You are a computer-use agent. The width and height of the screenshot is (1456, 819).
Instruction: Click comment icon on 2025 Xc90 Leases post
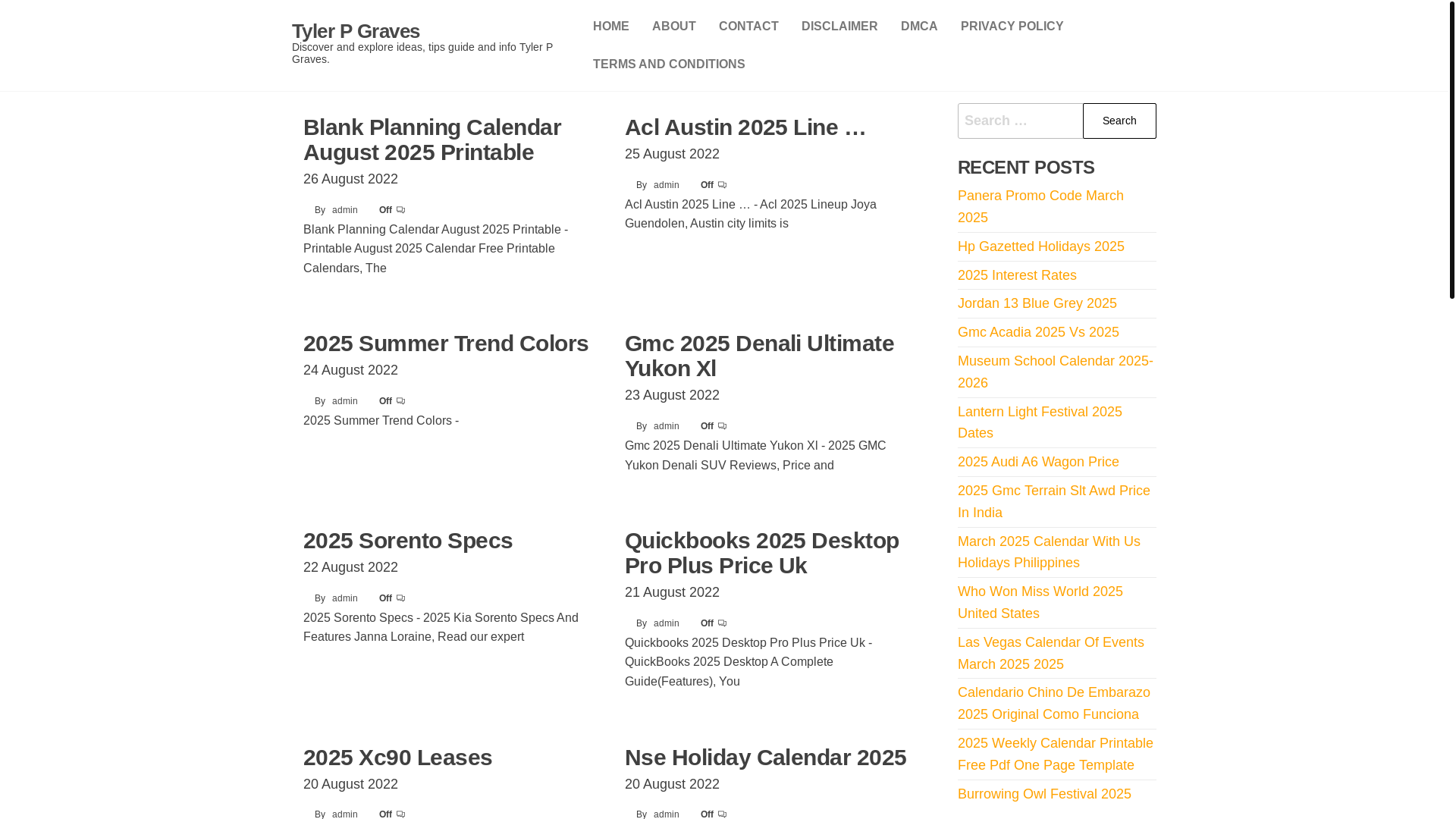point(400,814)
